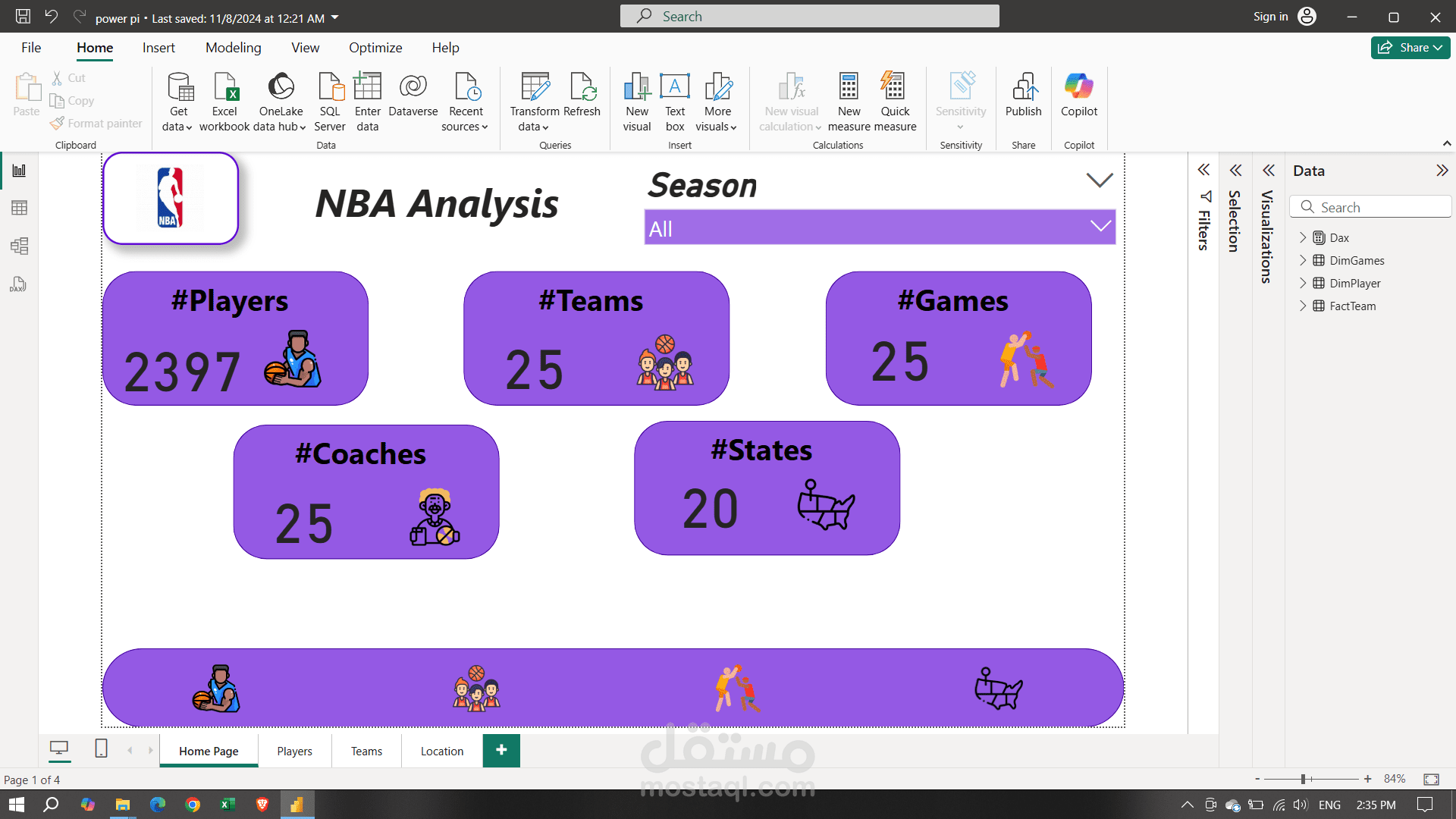Switch to desktop layout view
The height and width of the screenshot is (819, 1456).
coord(58,749)
